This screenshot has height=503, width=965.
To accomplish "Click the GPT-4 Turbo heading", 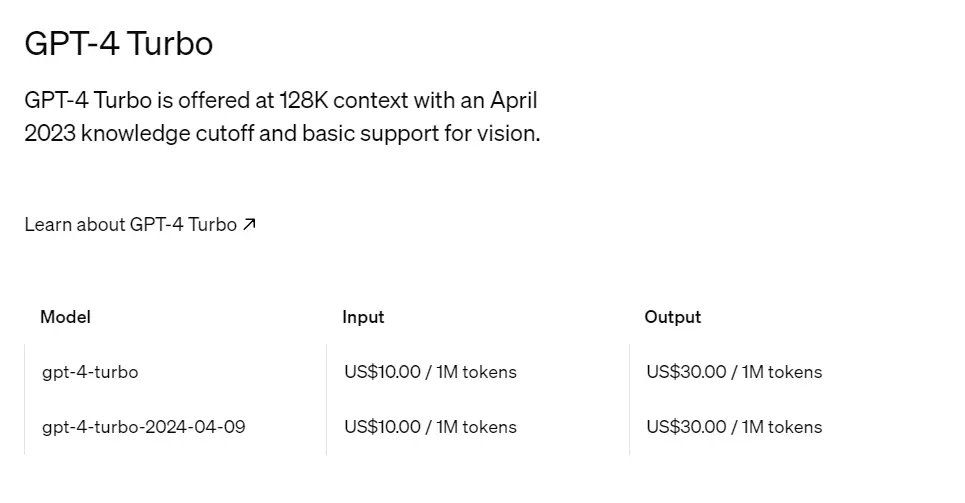I will (118, 43).
